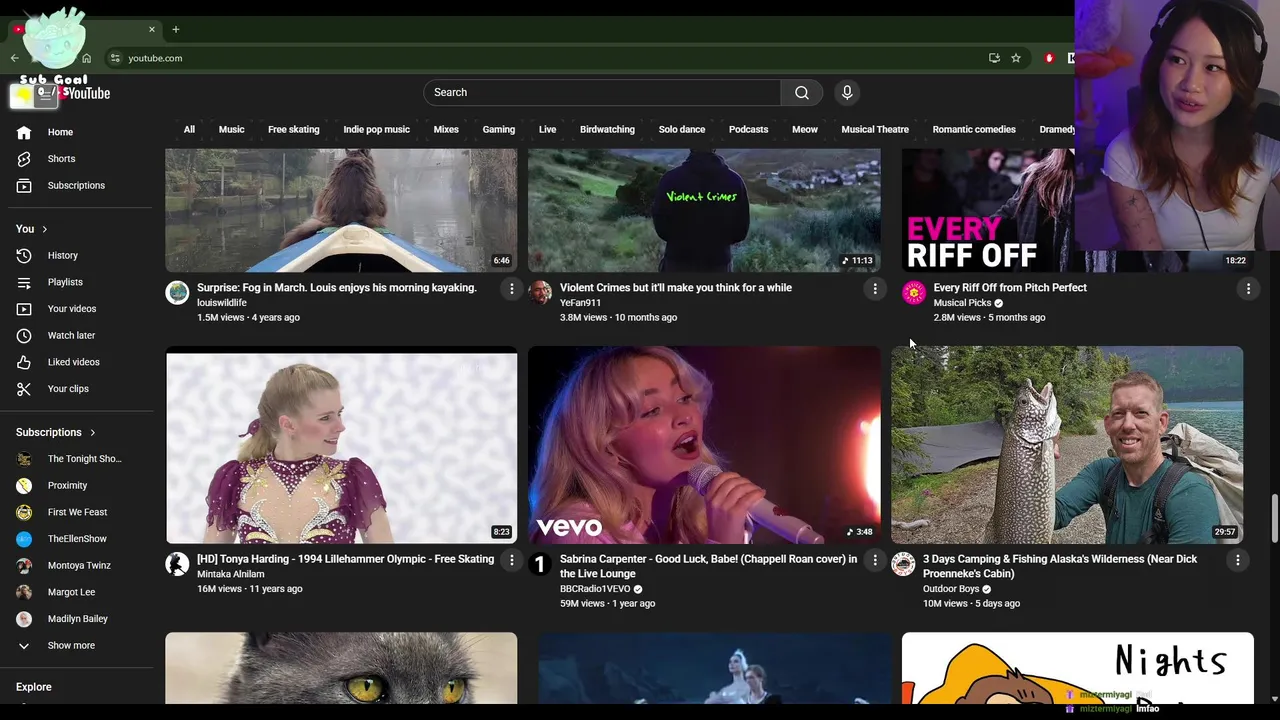Open TheEllenShow subscription
The width and height of the screenshot is (1280, 720).
pyautogui.click(x=76, y=539)
